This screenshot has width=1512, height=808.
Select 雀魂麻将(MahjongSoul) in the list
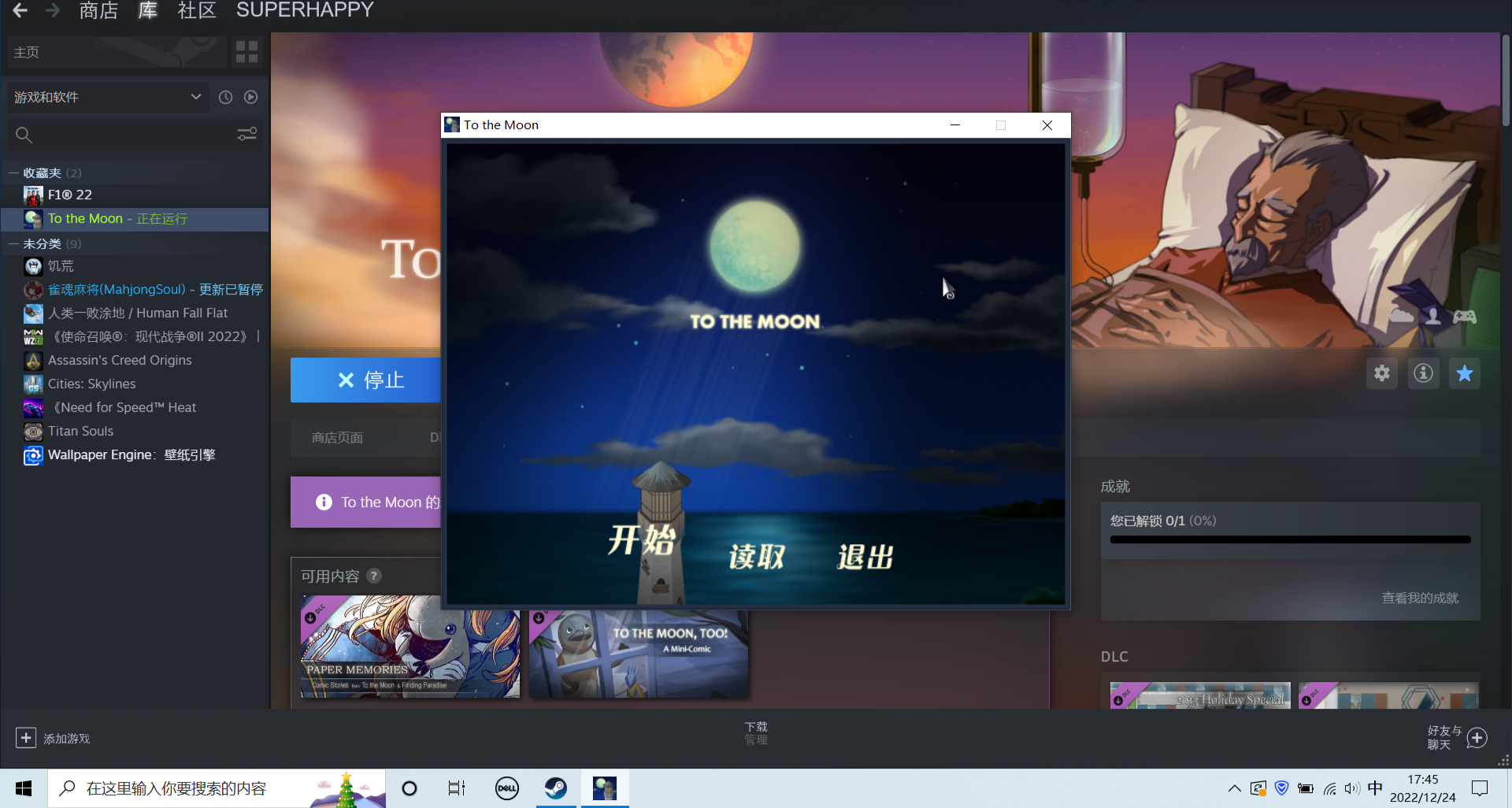[x=135, y=290]
